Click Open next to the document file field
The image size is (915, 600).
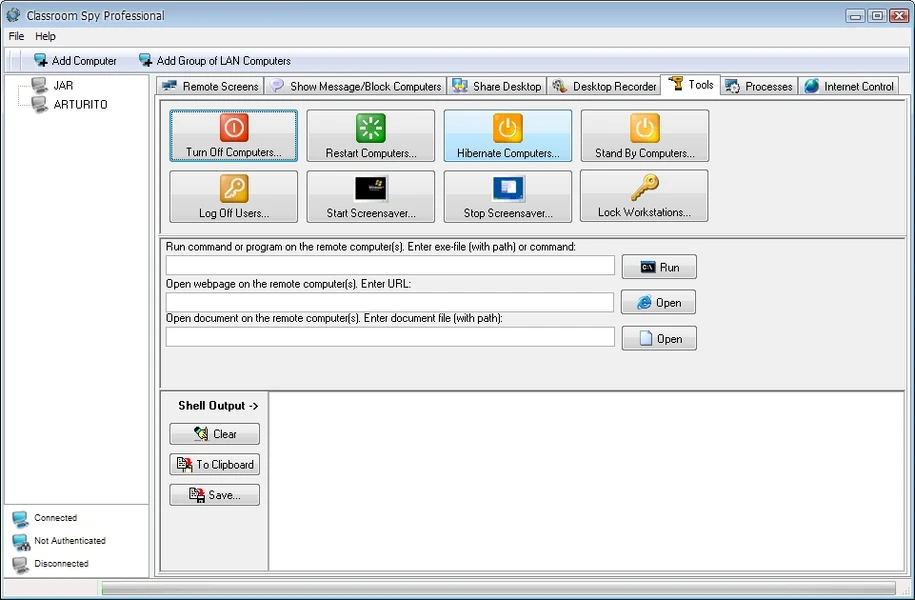(659, 339)
